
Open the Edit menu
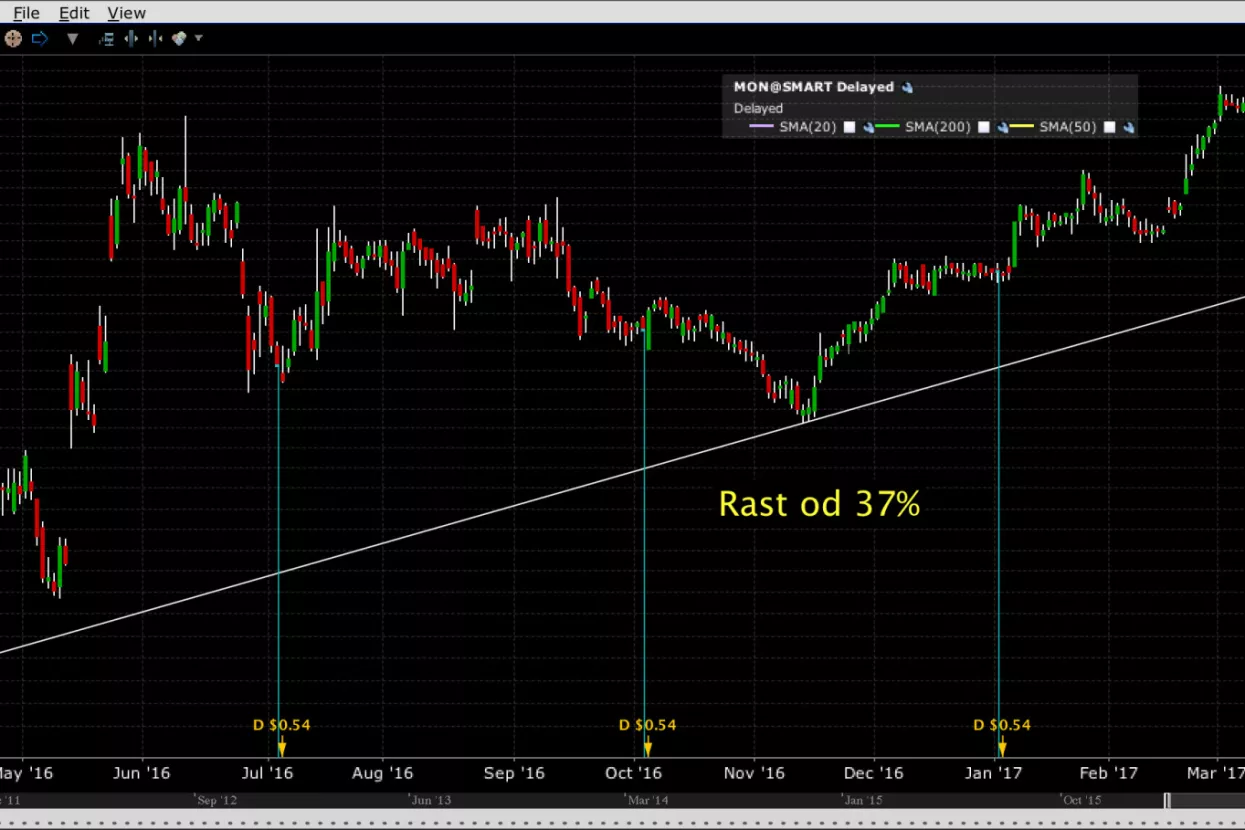pos(74,13)
